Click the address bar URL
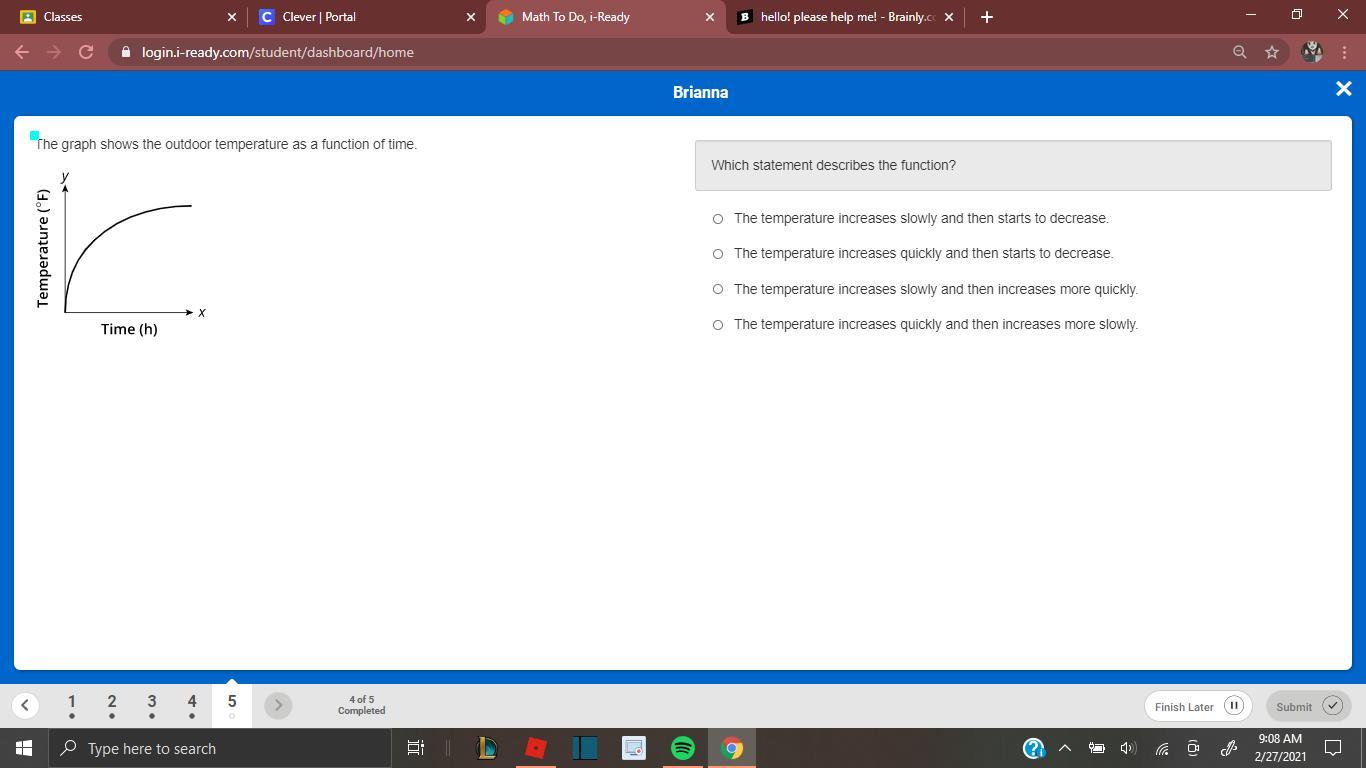 pyautogui.click(x=278, y=52)
